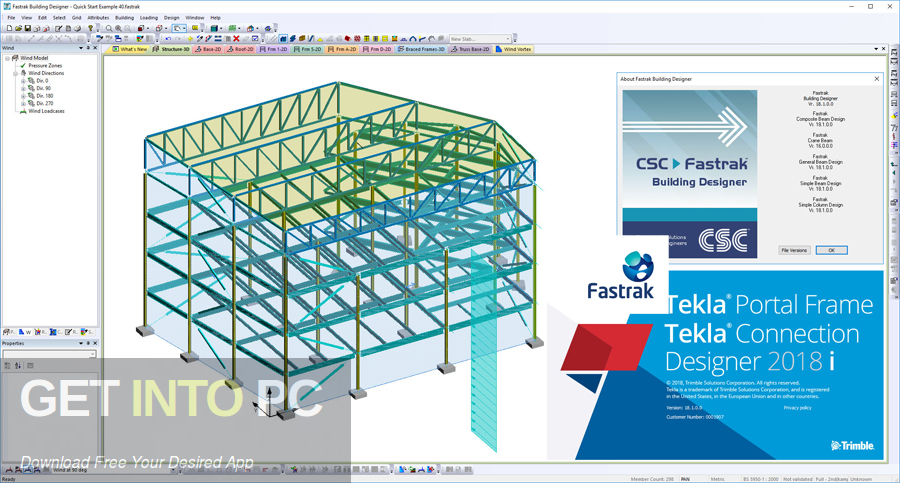Select Wind Loadcases tree item

coord(46,111)
